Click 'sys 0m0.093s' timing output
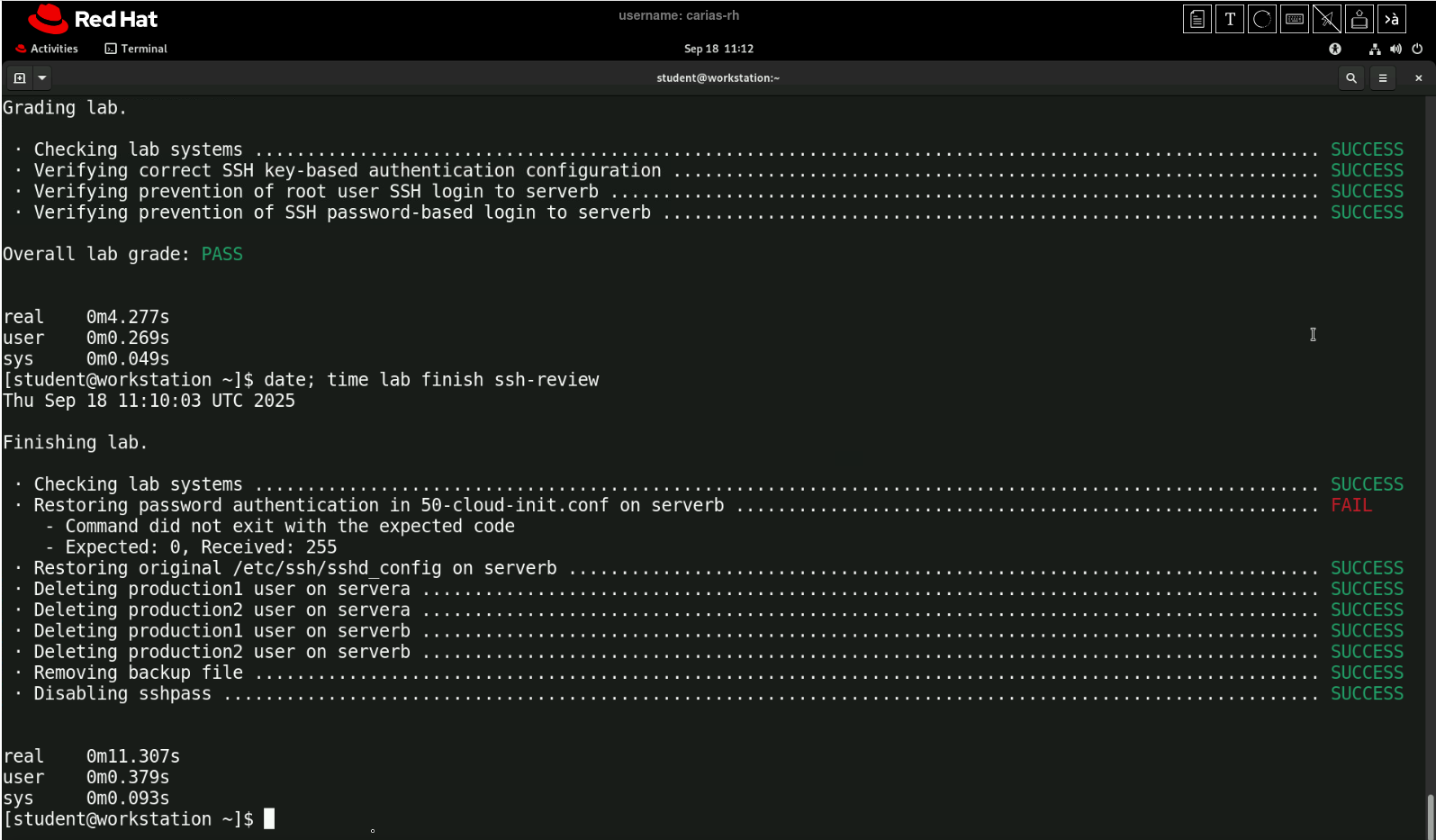1436x840 pixels. [86, 799]
